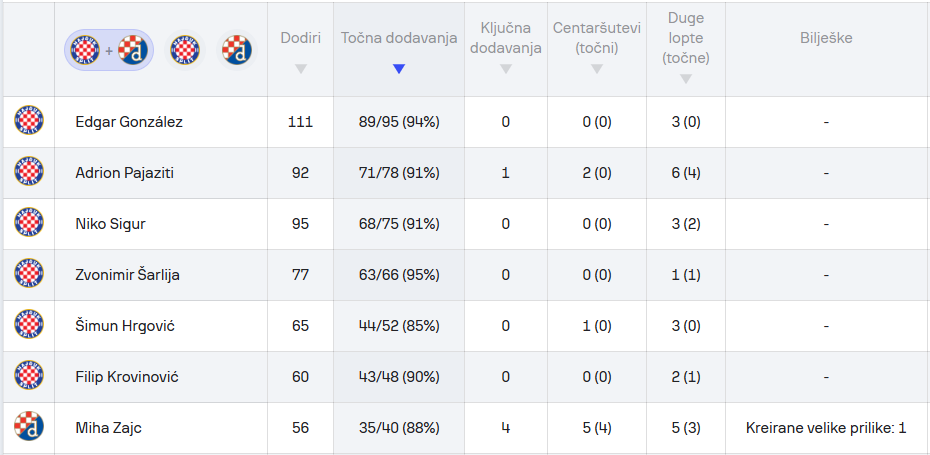Click Kreirane velike prilike note cell
The height and width of the screenshot is (455, 930).
tap(826, 428)
